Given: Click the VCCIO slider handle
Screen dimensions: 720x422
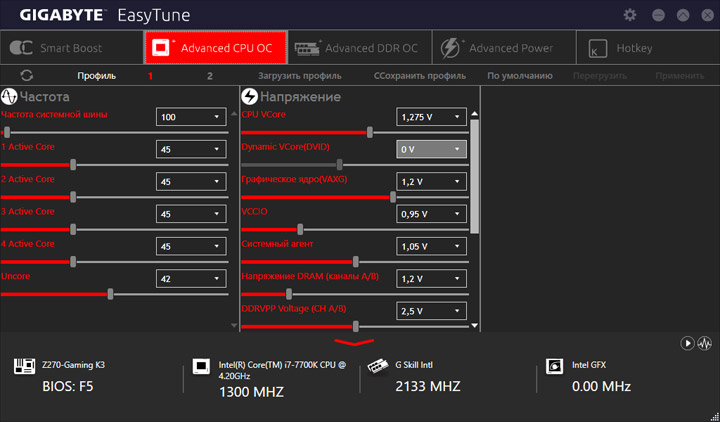Looking at the screenshot, I should pos(300,230).
